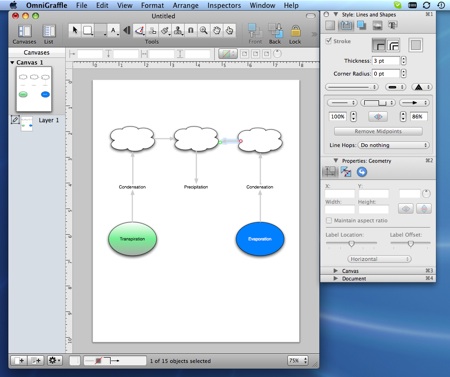The image size is (450, 377).
Task: Adjust the Label Offset slider
Action: [411, 244]
